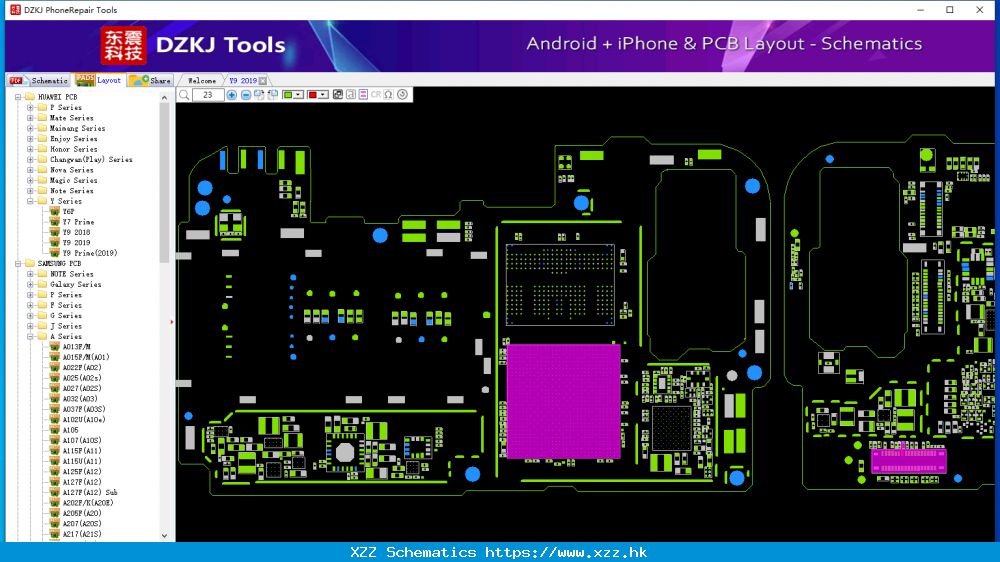Expand the Maimang Series node
This screenshot has width=1000, height=562.
pos(30,128)
